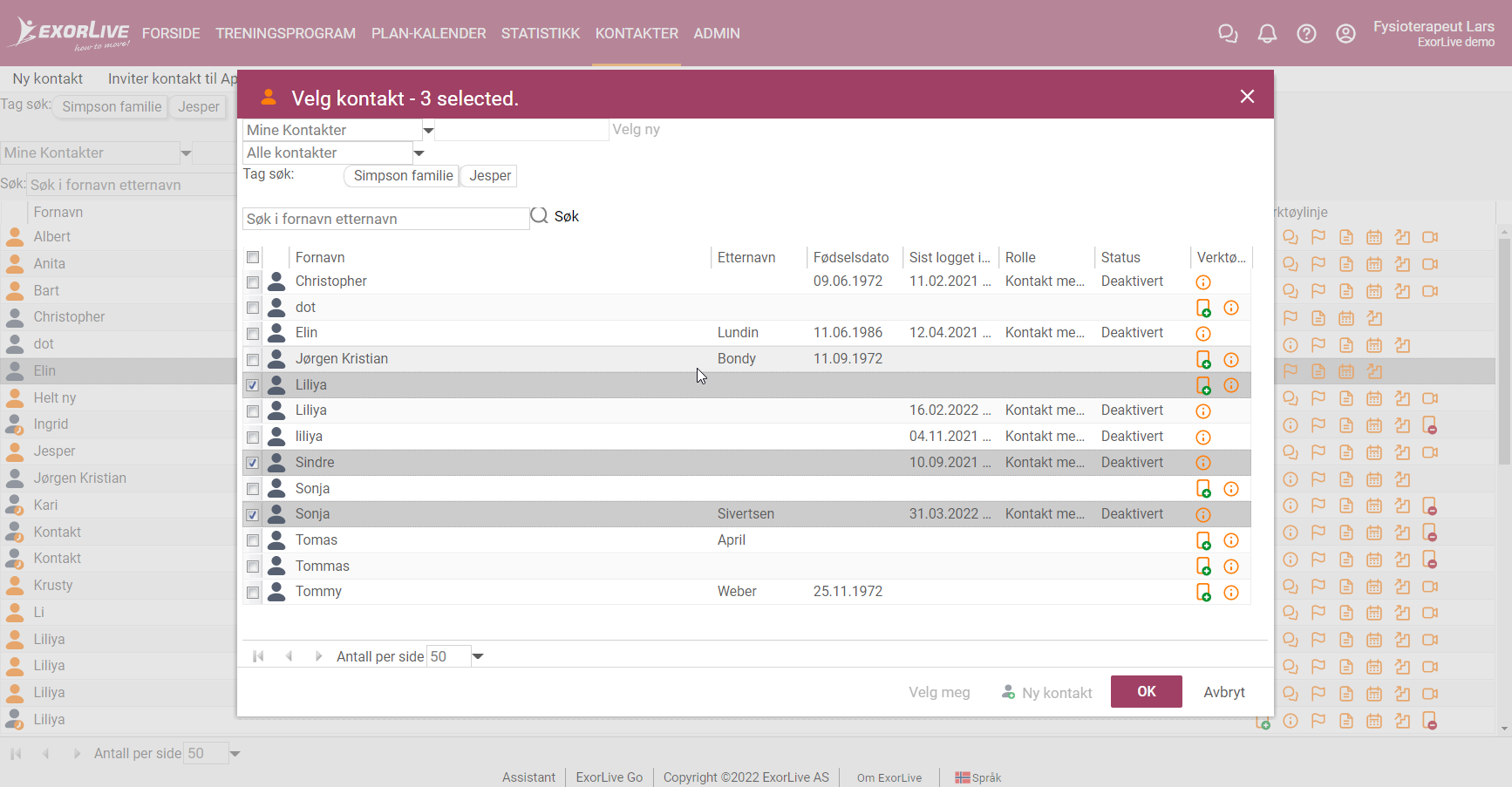Open the Alle kontakter dropdown
The height and width of the screenshot is (787, 1512).
click(x=419, y=153)
